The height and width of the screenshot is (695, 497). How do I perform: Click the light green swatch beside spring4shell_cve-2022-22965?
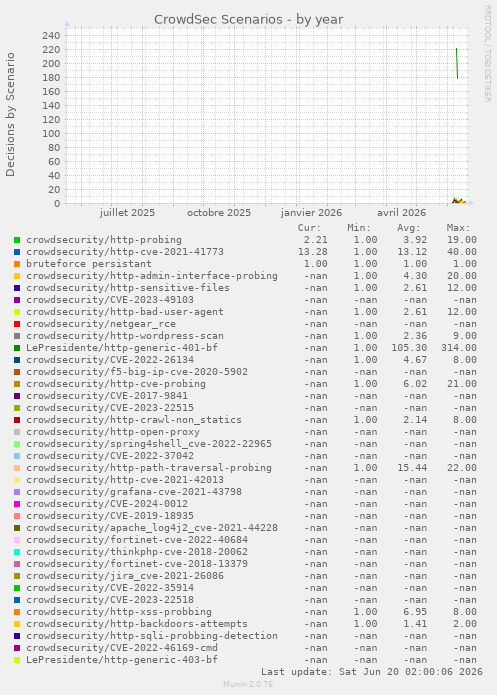[17, 444]
